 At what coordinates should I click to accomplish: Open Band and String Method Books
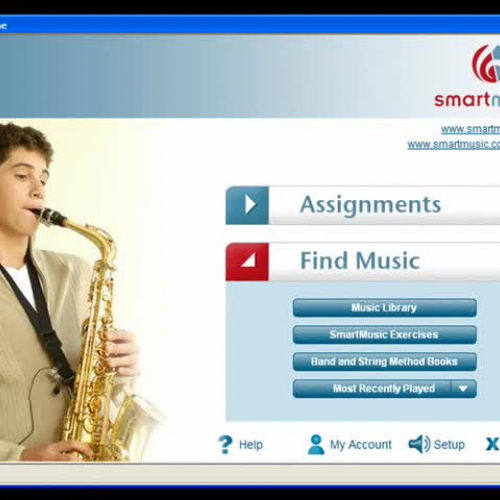coord(385,362)
